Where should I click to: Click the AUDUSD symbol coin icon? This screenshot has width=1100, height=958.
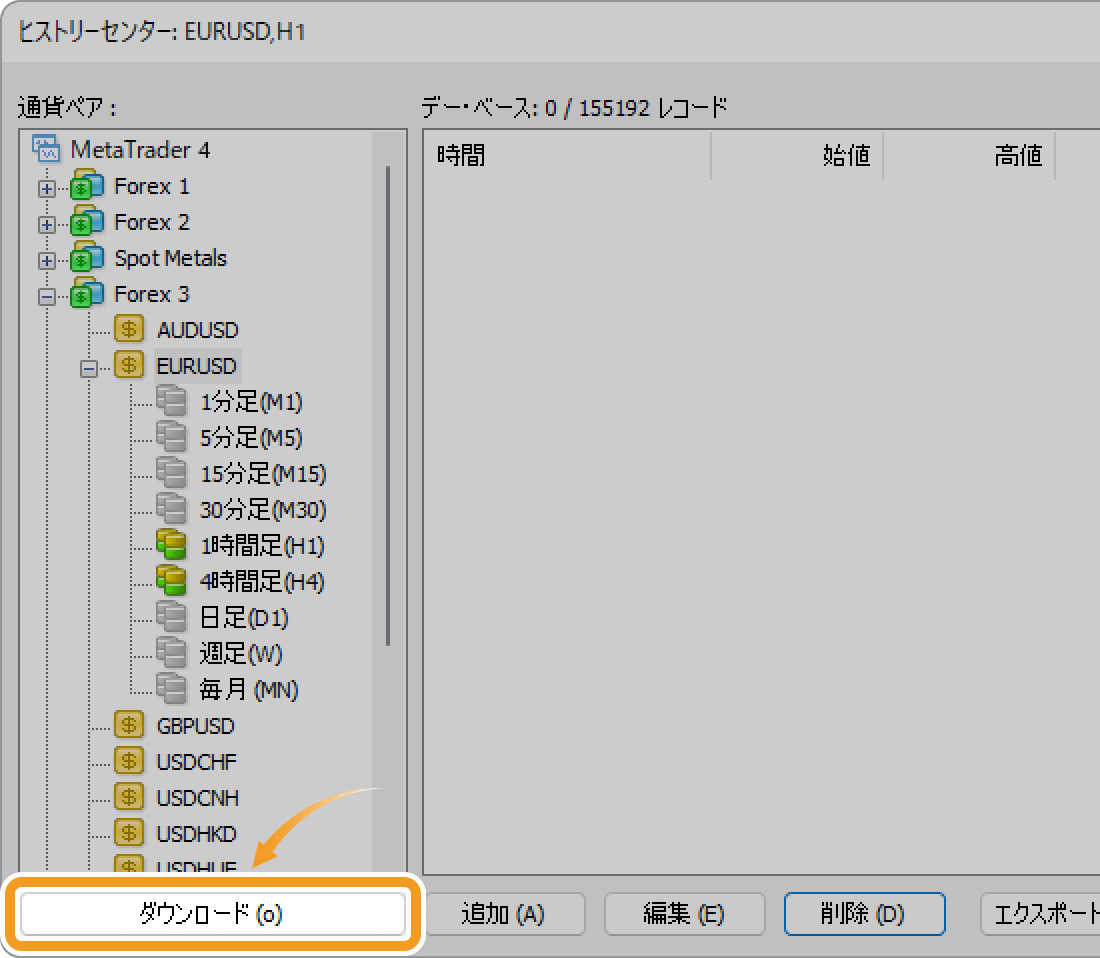coord(129,329)
